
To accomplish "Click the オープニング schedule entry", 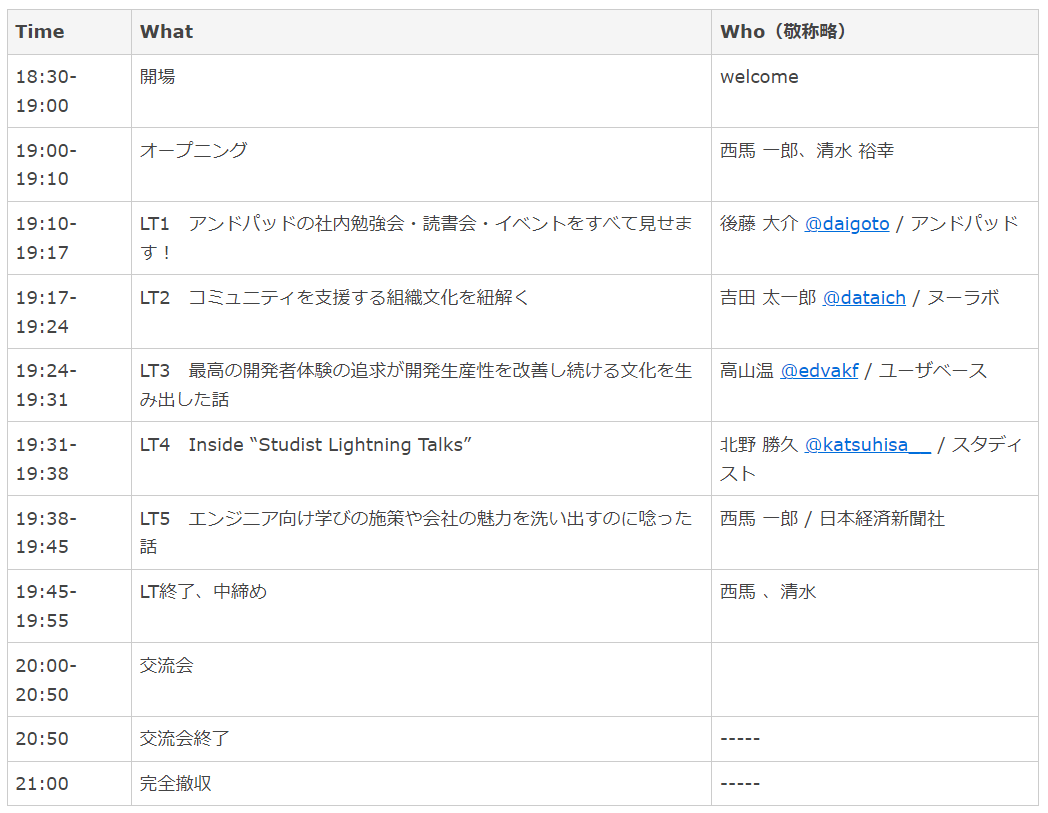I will point(194,150).
